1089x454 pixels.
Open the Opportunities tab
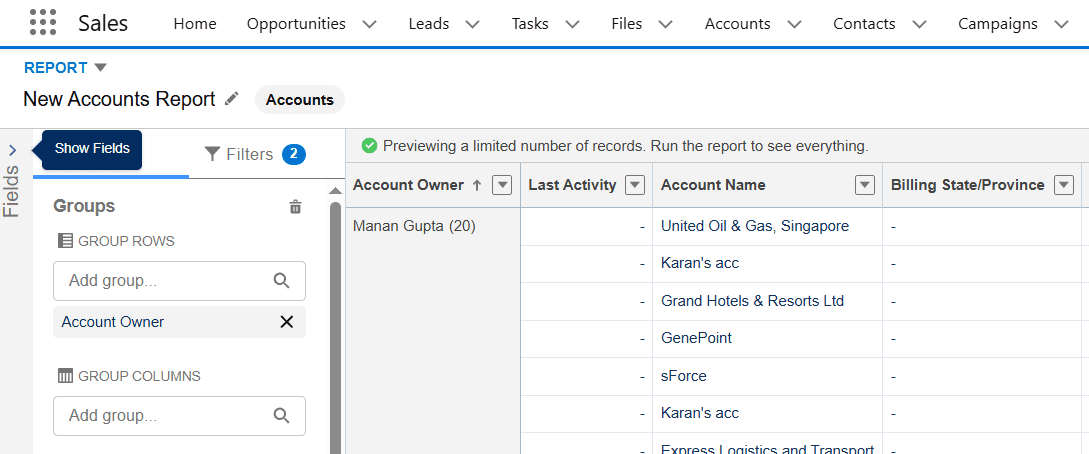coord(297,24)
